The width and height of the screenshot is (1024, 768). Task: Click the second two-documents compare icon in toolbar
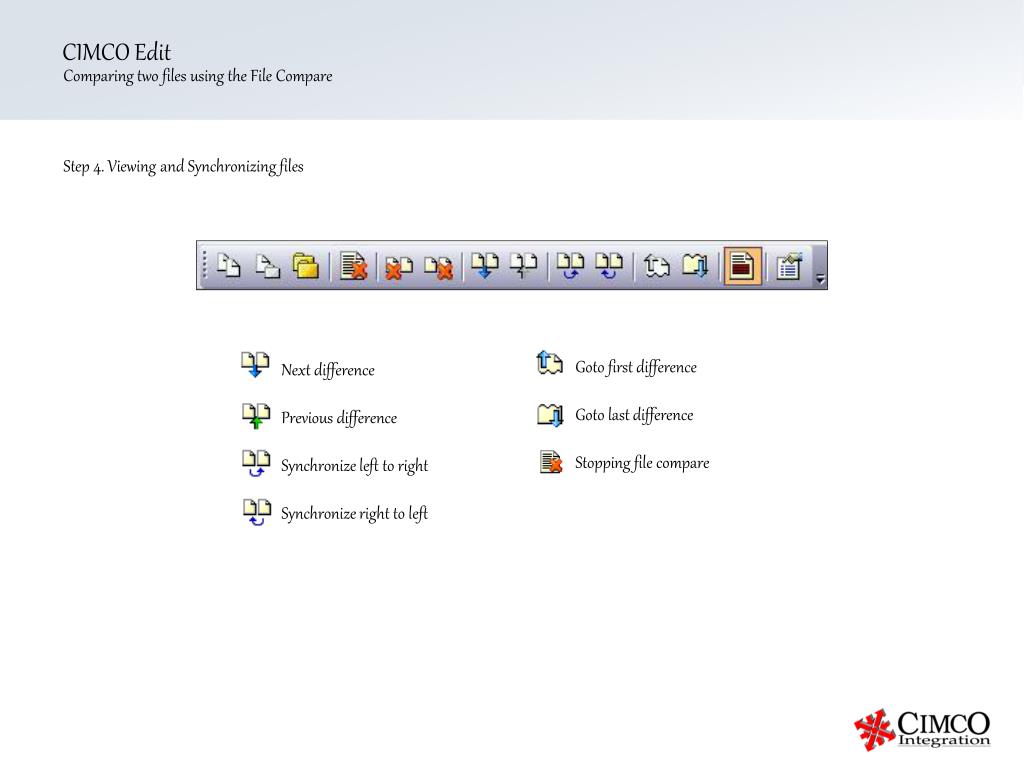pyautogui.click(x=268, y=265)
